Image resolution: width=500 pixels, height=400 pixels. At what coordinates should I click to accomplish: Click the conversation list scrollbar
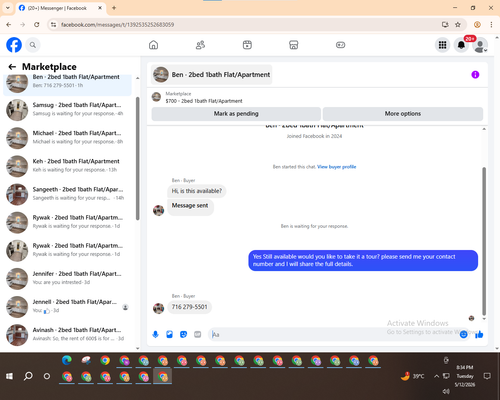137,158
